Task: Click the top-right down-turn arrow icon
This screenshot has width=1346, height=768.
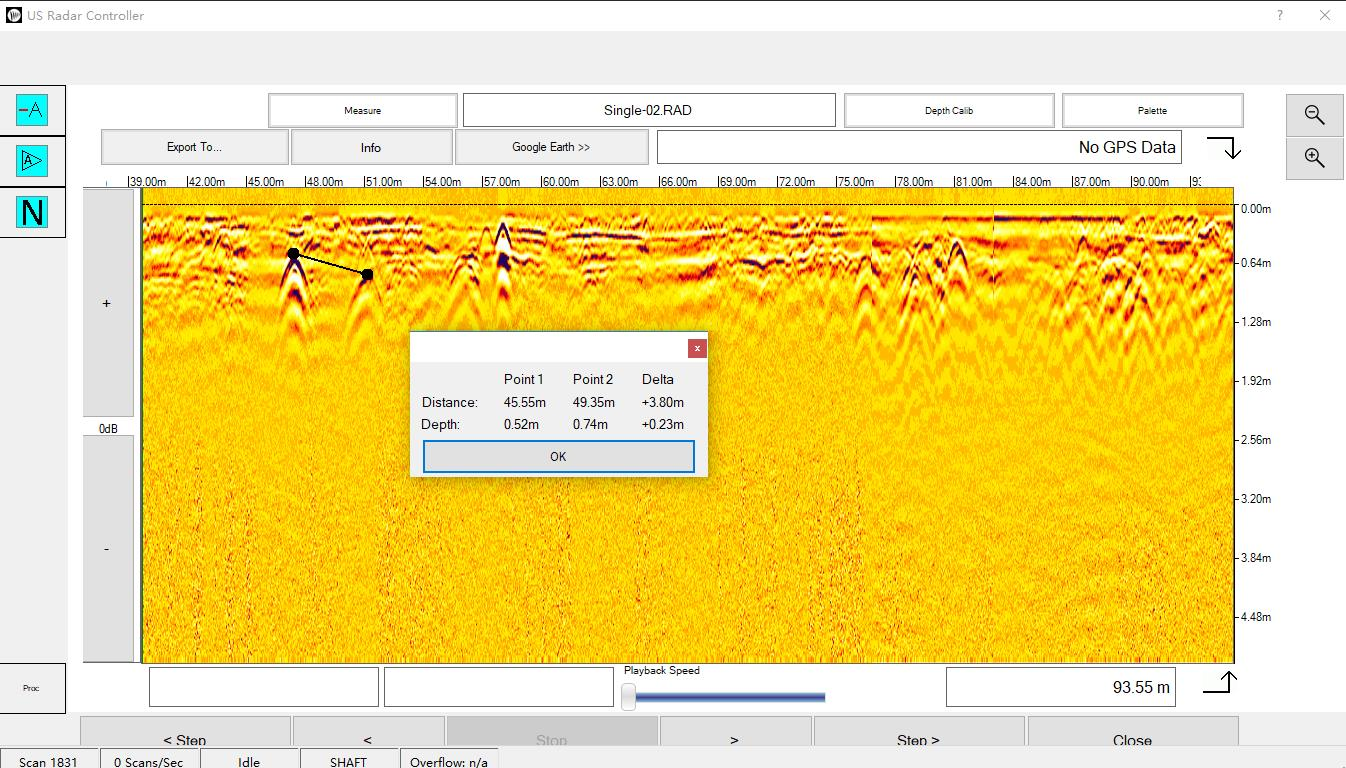Action: coord(1224,148)
